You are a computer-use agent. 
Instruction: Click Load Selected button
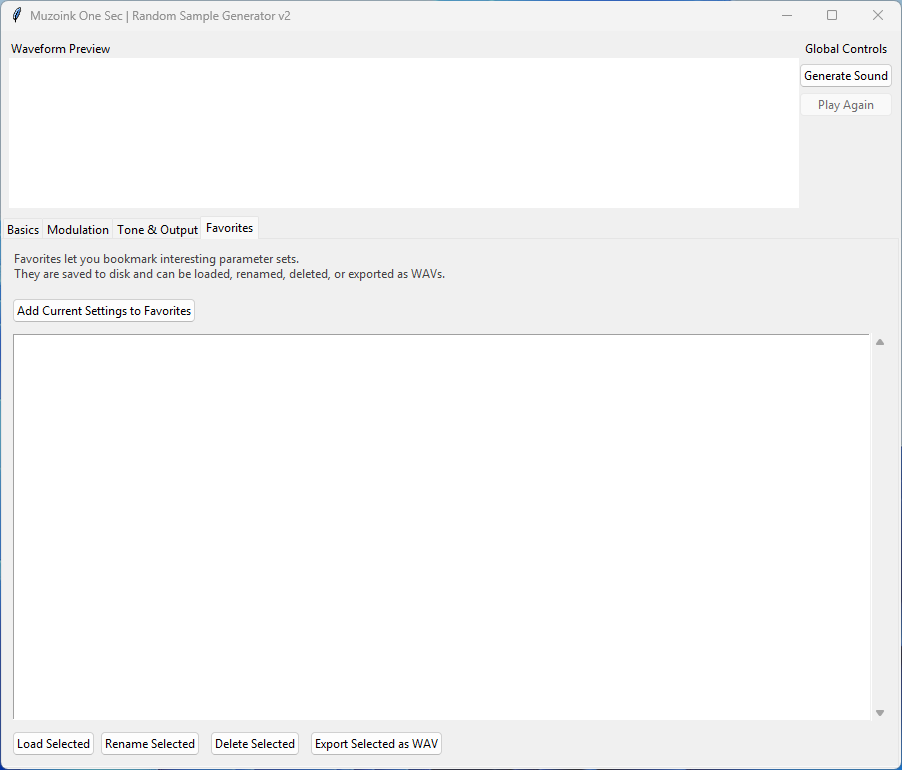coord(54,744)
